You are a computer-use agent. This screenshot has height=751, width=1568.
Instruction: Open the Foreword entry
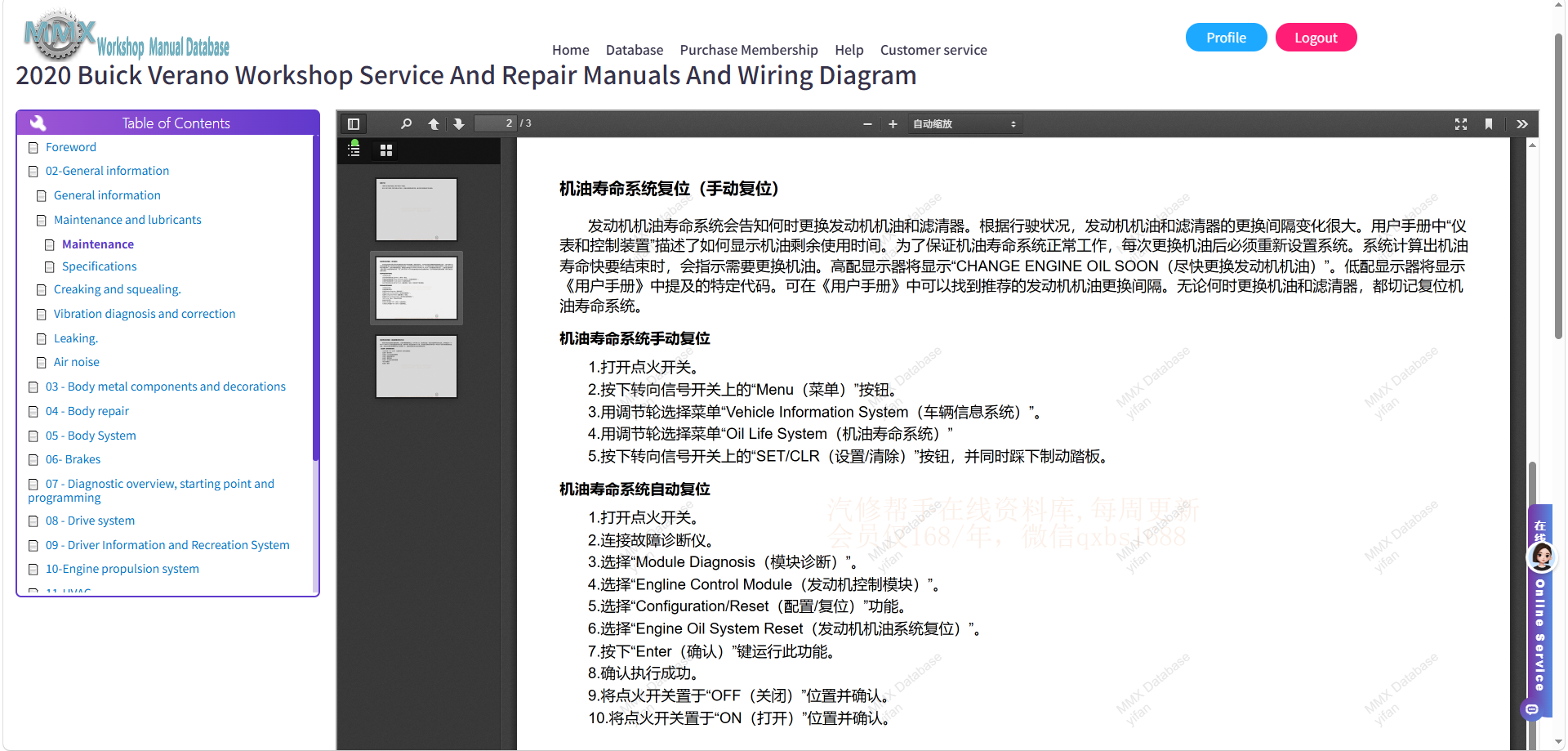71,147
